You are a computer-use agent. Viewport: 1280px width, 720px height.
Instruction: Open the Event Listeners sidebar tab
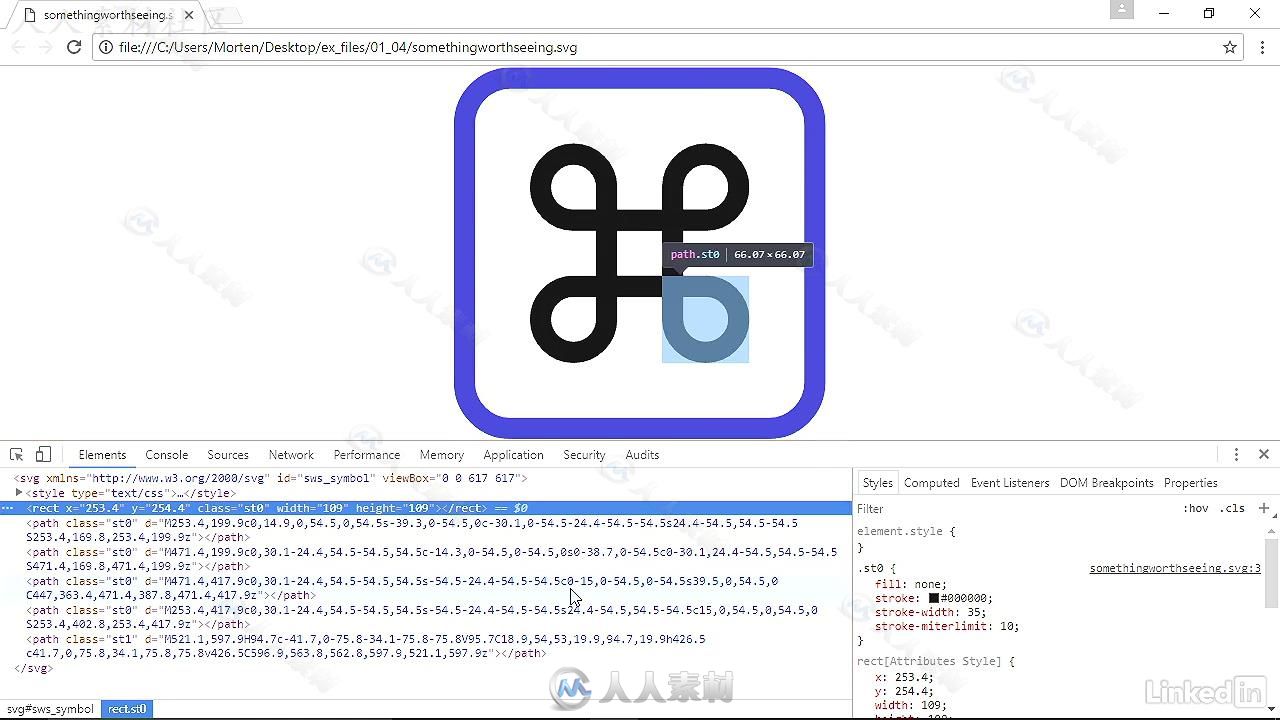tap(1010, 483)
